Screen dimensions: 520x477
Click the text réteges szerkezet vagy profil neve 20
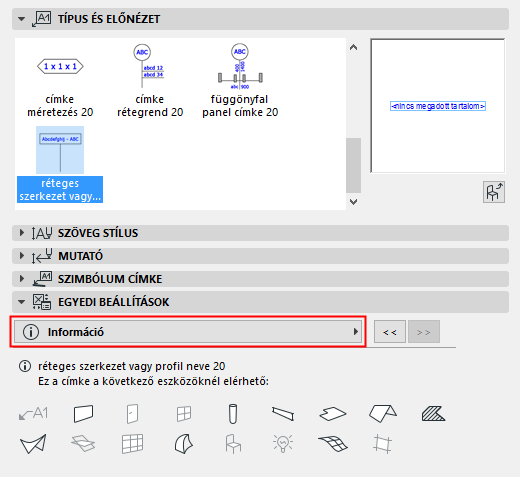coord(132,366)
